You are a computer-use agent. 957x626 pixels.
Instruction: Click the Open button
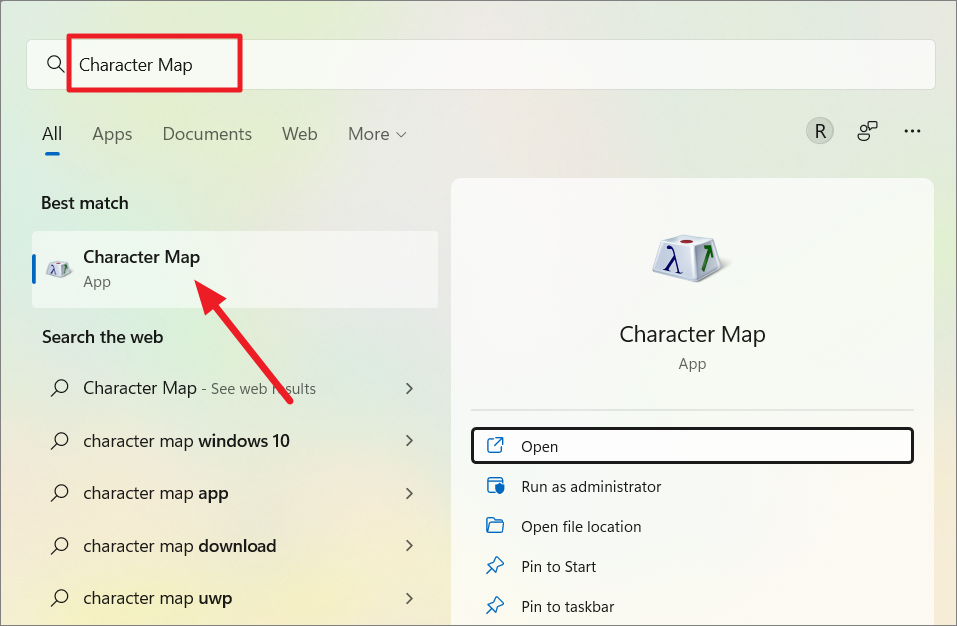692,446
